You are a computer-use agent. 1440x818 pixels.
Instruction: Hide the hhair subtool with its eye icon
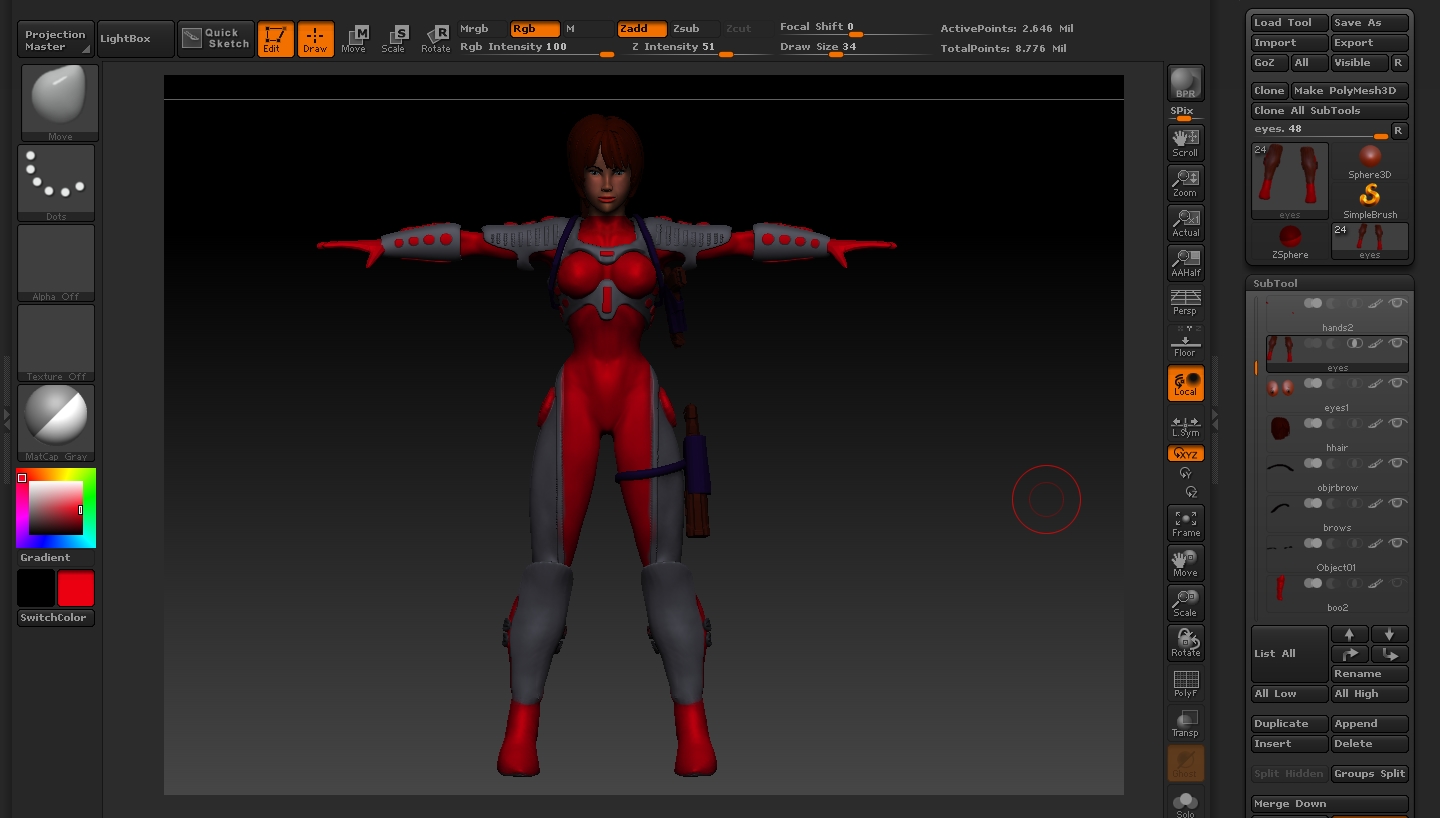point(1398,423)
